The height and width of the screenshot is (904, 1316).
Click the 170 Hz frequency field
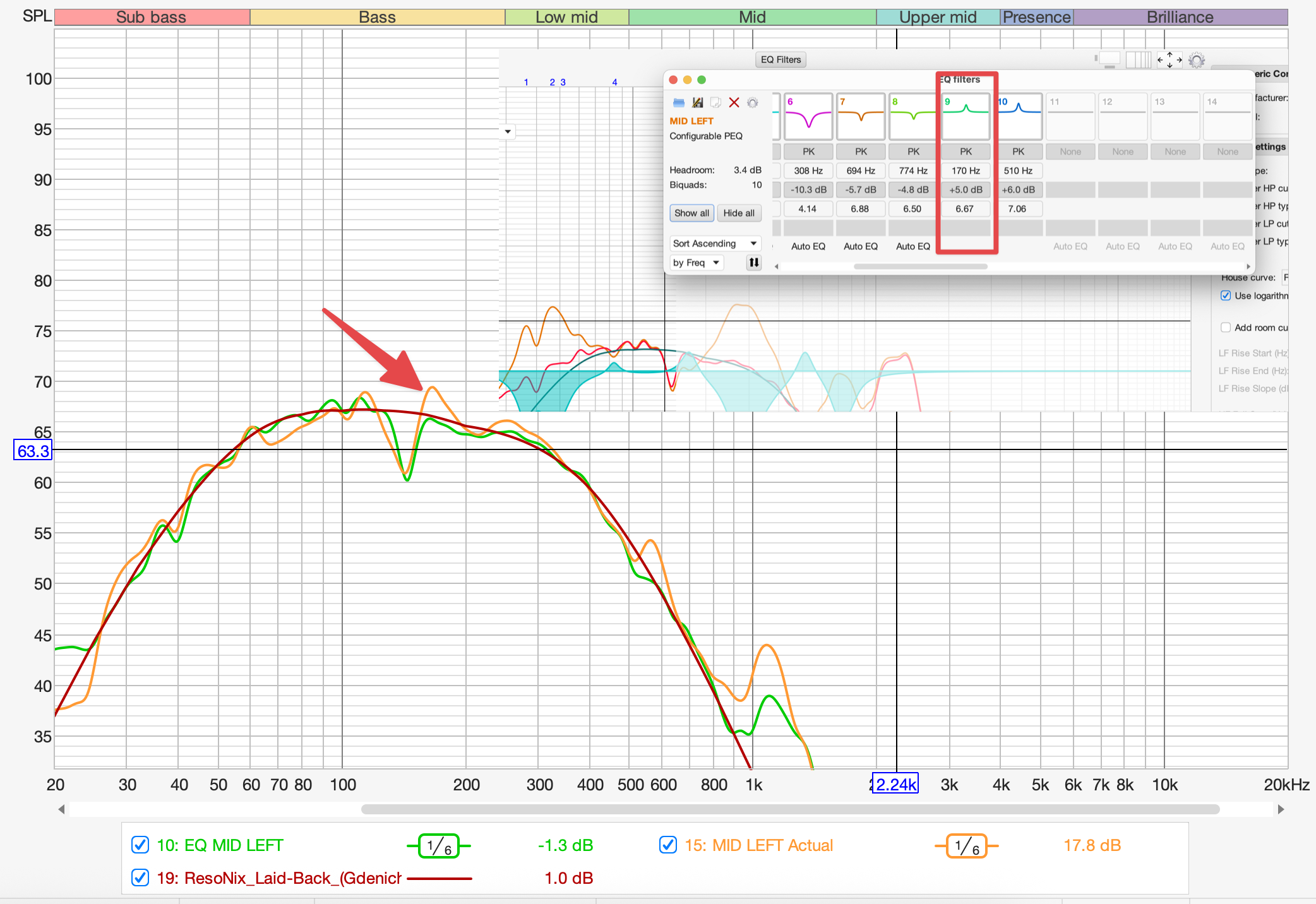pyautogui.click(x=966, y=170)
